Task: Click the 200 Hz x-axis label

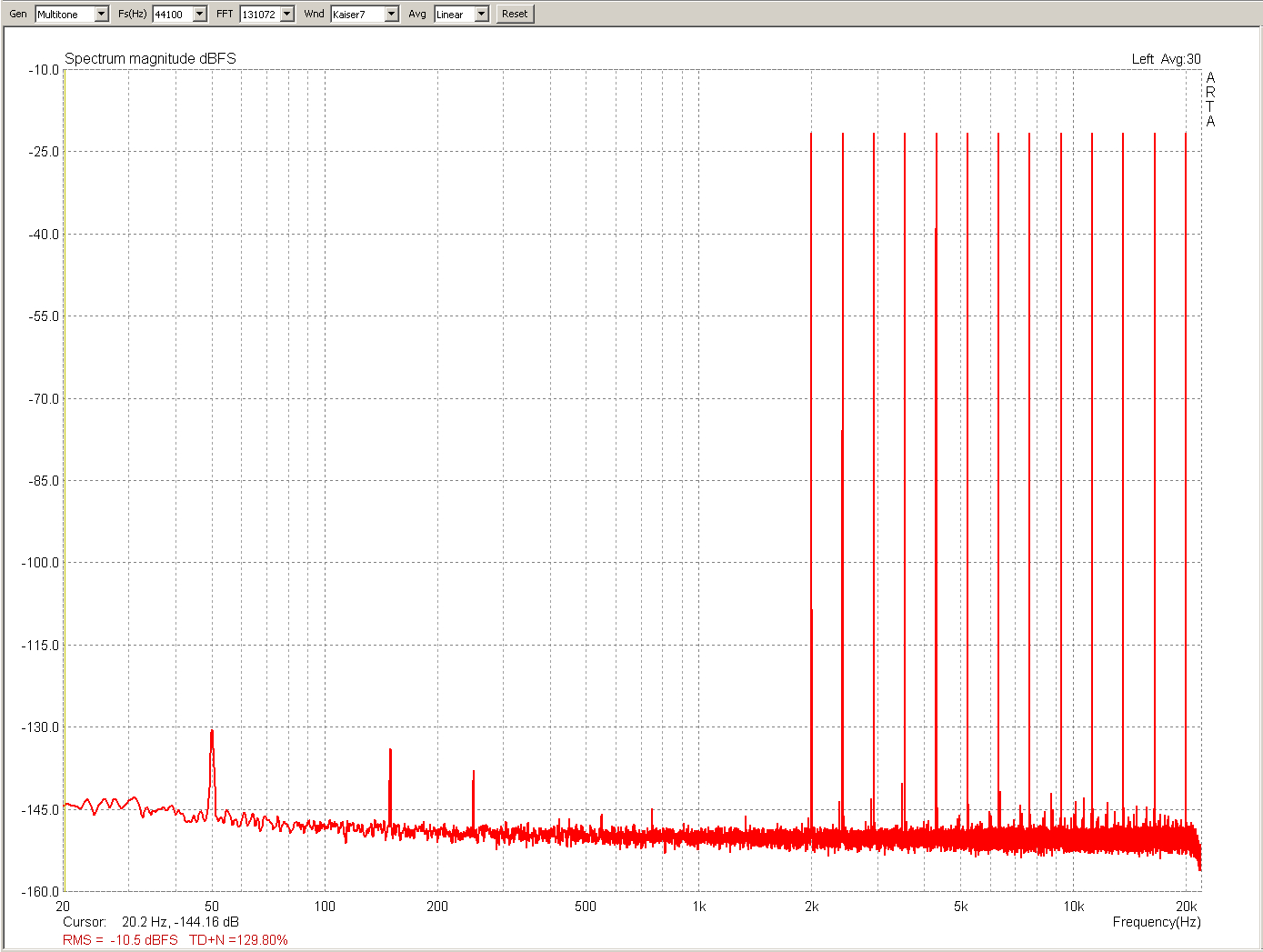Action: point(437,907)
